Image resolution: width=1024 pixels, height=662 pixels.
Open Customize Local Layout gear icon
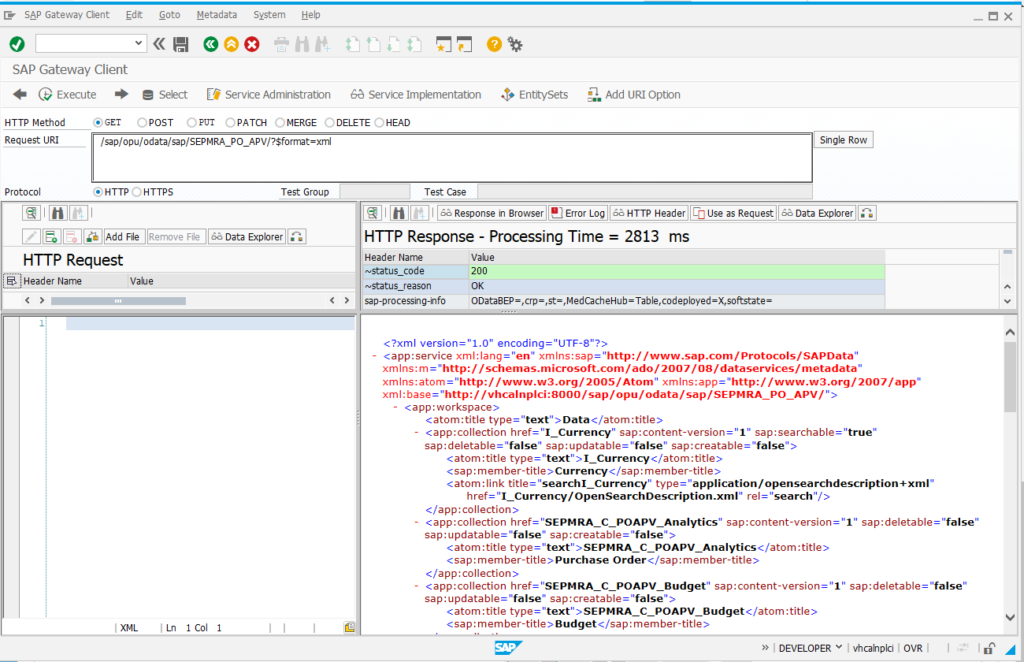point(515,44)
